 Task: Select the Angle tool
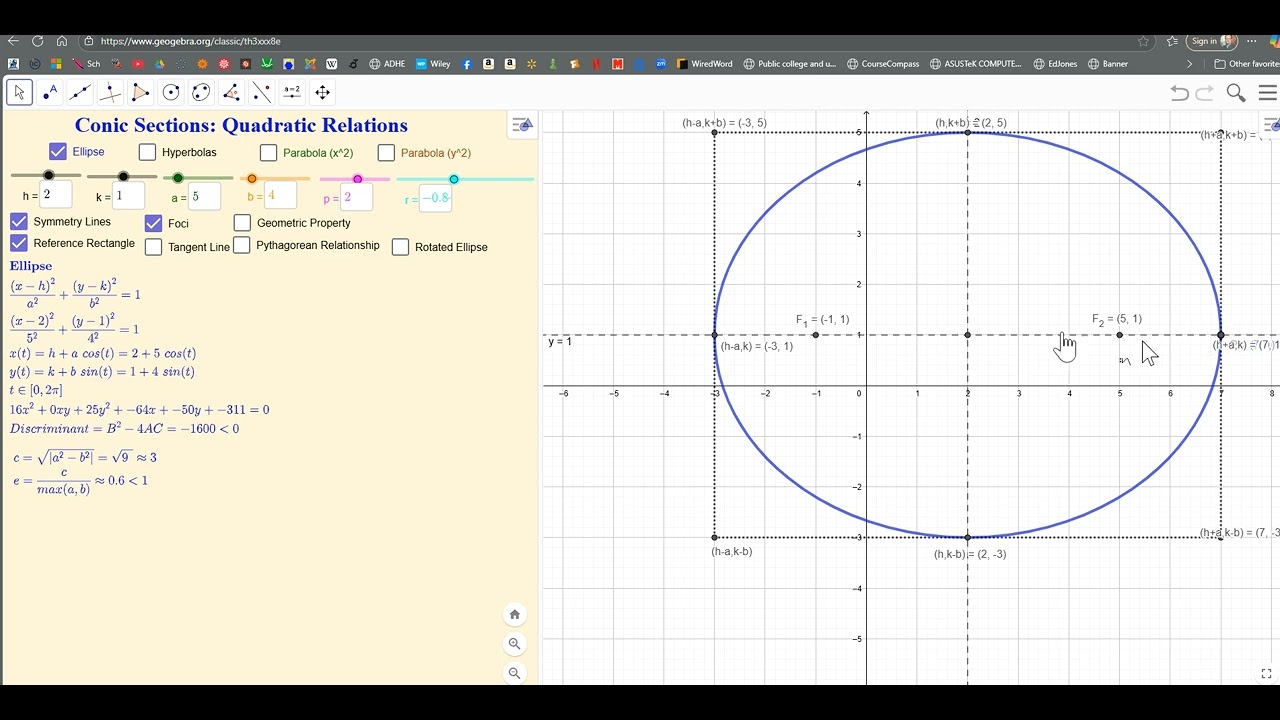(232, 93)
